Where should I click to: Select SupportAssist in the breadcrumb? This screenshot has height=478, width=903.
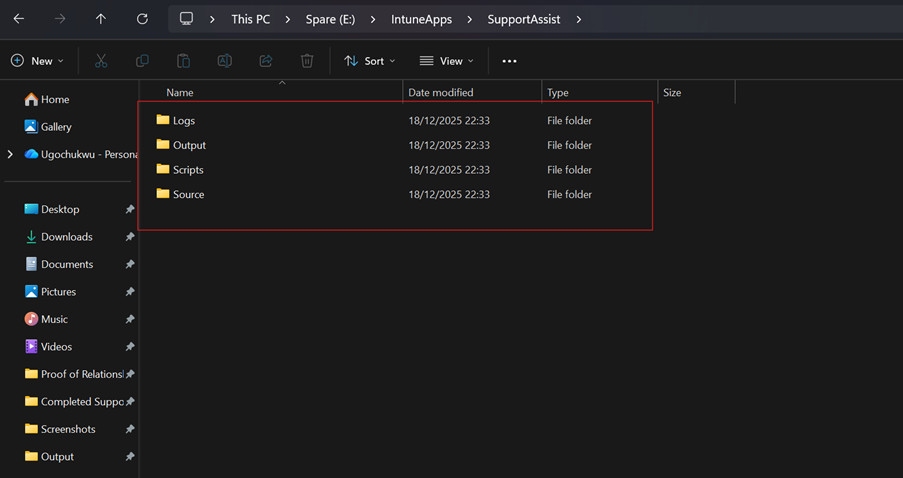[x=524, y=19]
